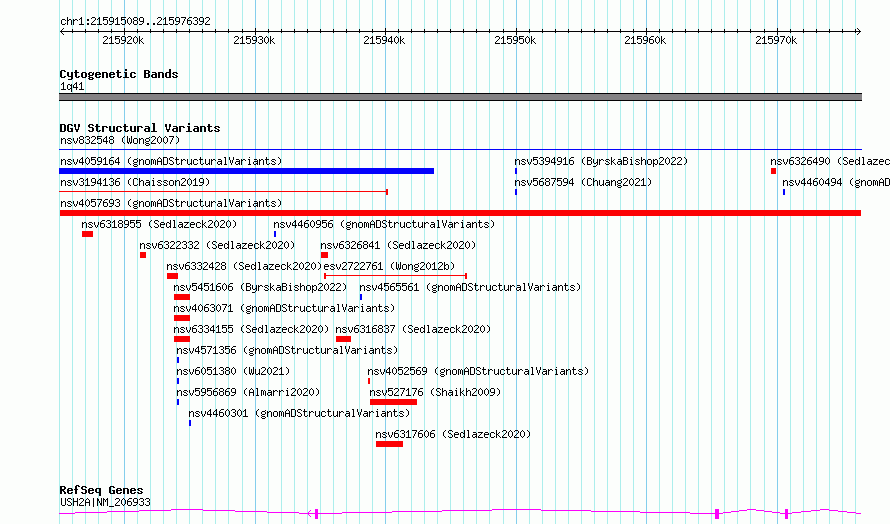This screenshot has height=524, width=890.
Task: Click the chr1:215915089..215976392 coordinate label
Action: pyautogui.click(x=135, y=21)
